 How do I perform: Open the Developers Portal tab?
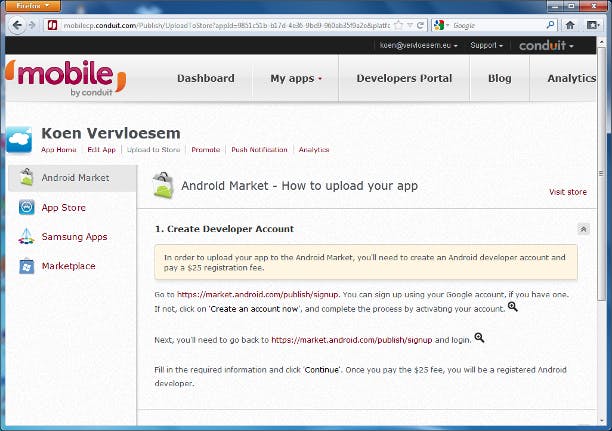pyautogui.click(x=404, y=78)
